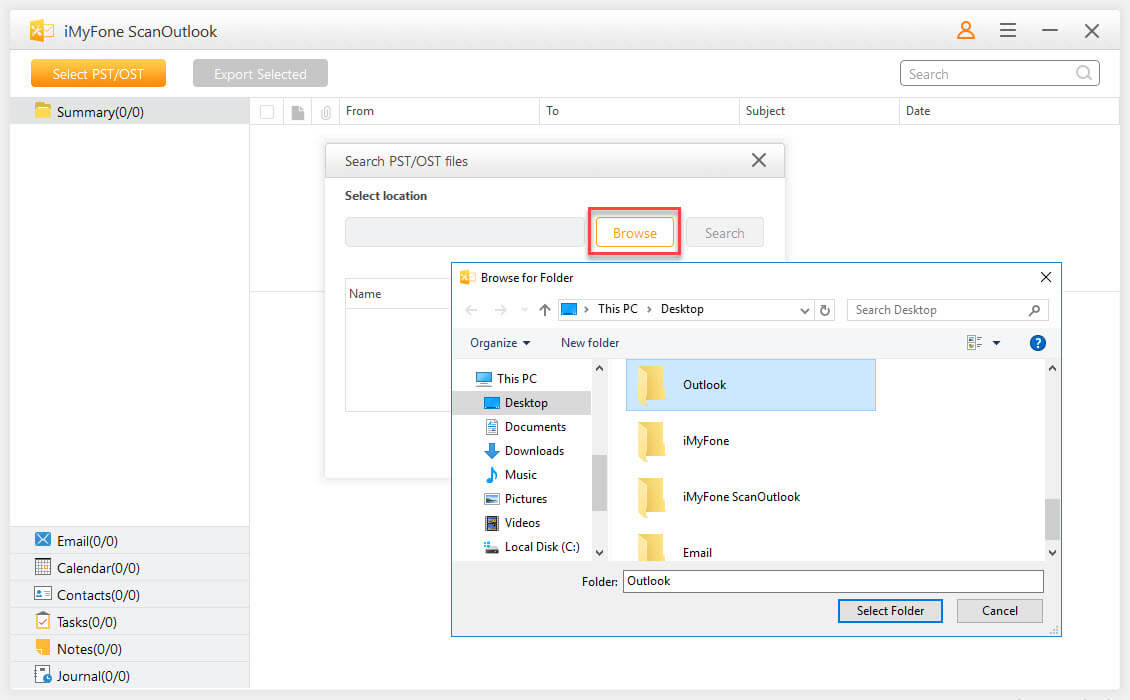Open Contacts(0/0) category

pyautogui.click(x=98, y=595)
